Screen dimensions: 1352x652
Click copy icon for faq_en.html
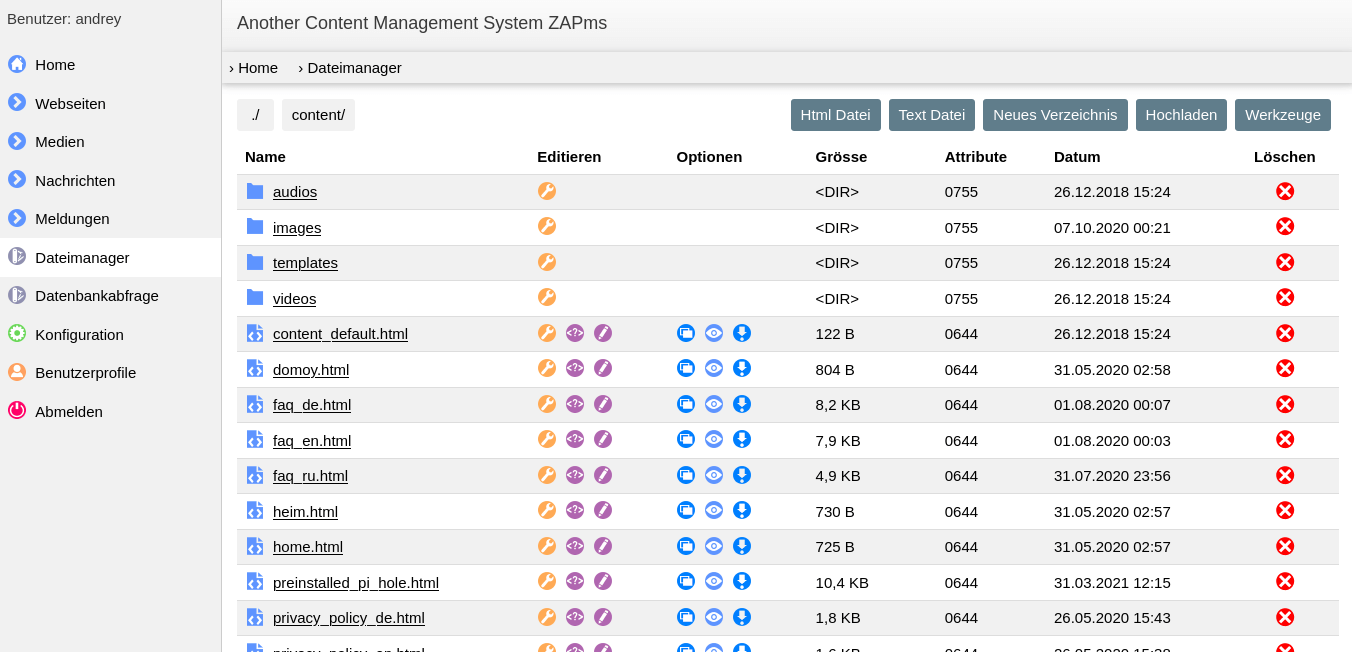pos(686,439)
